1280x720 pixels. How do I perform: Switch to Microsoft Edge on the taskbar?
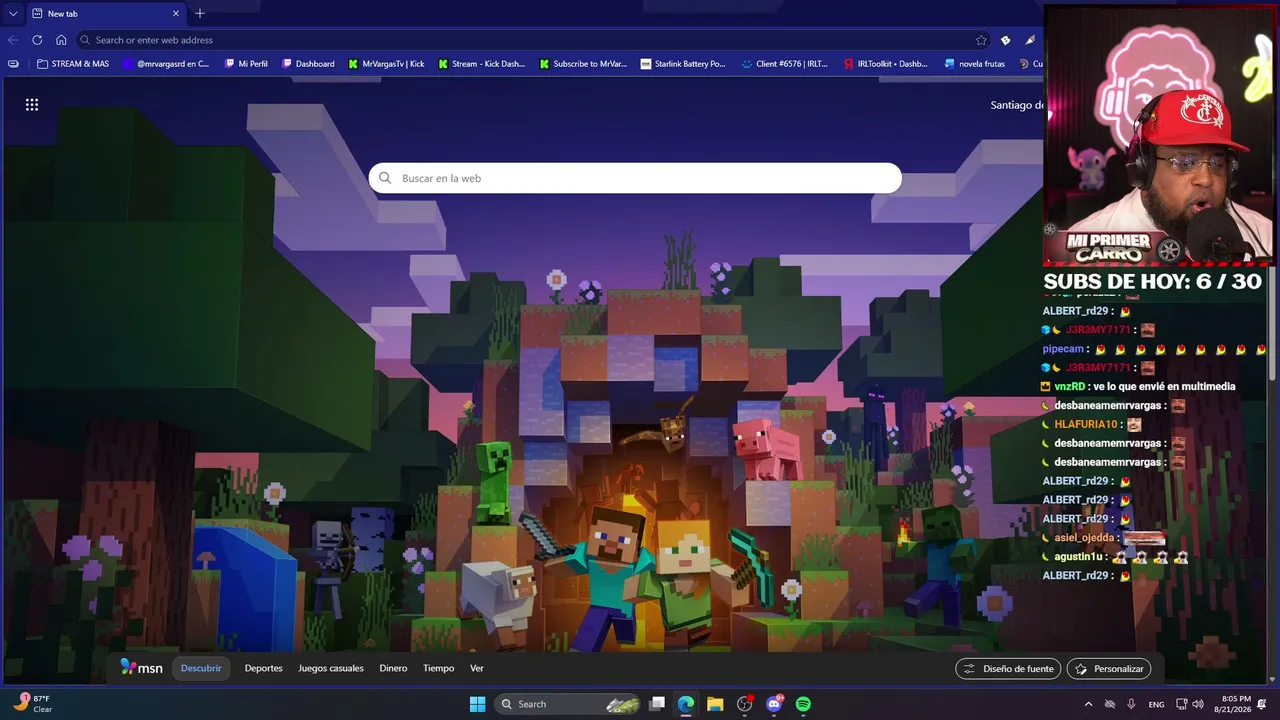(x=686, y=704)
